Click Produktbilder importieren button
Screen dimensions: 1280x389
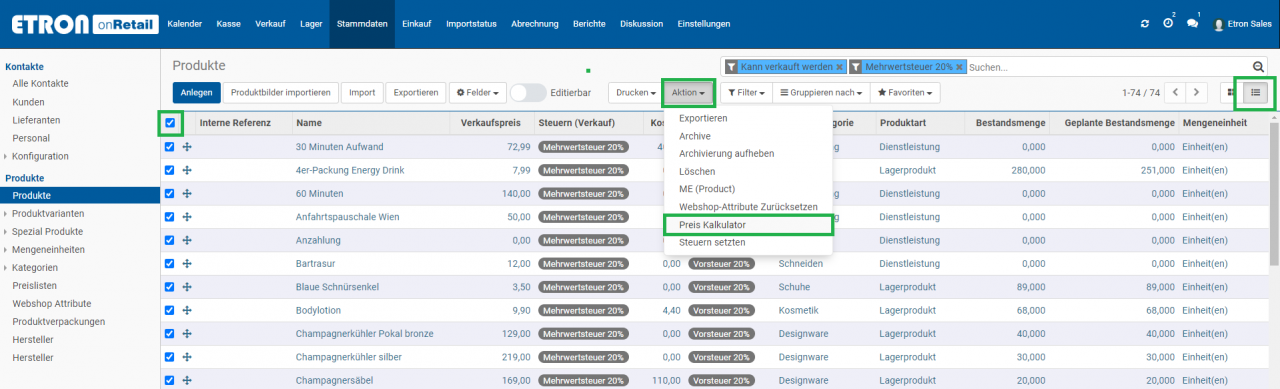pos(280,92)
